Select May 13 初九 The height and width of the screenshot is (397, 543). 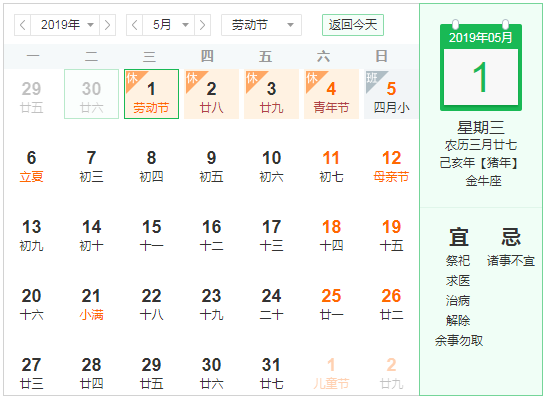coord(32,235)
